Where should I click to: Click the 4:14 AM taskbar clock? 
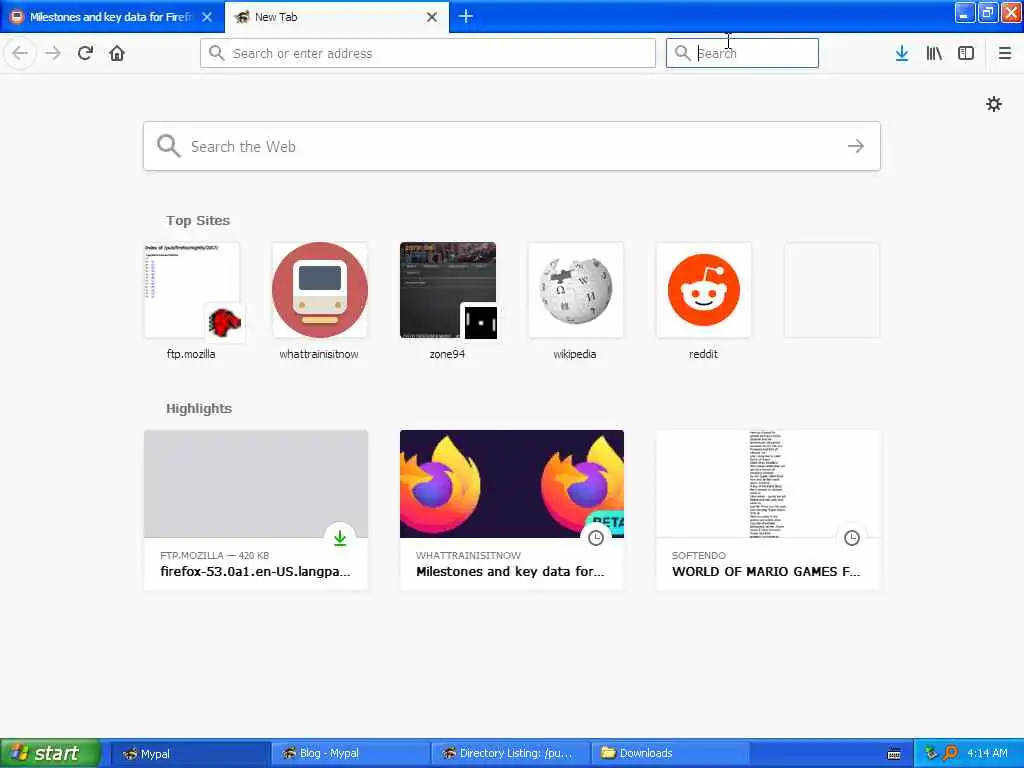click(x=987, y=753)
